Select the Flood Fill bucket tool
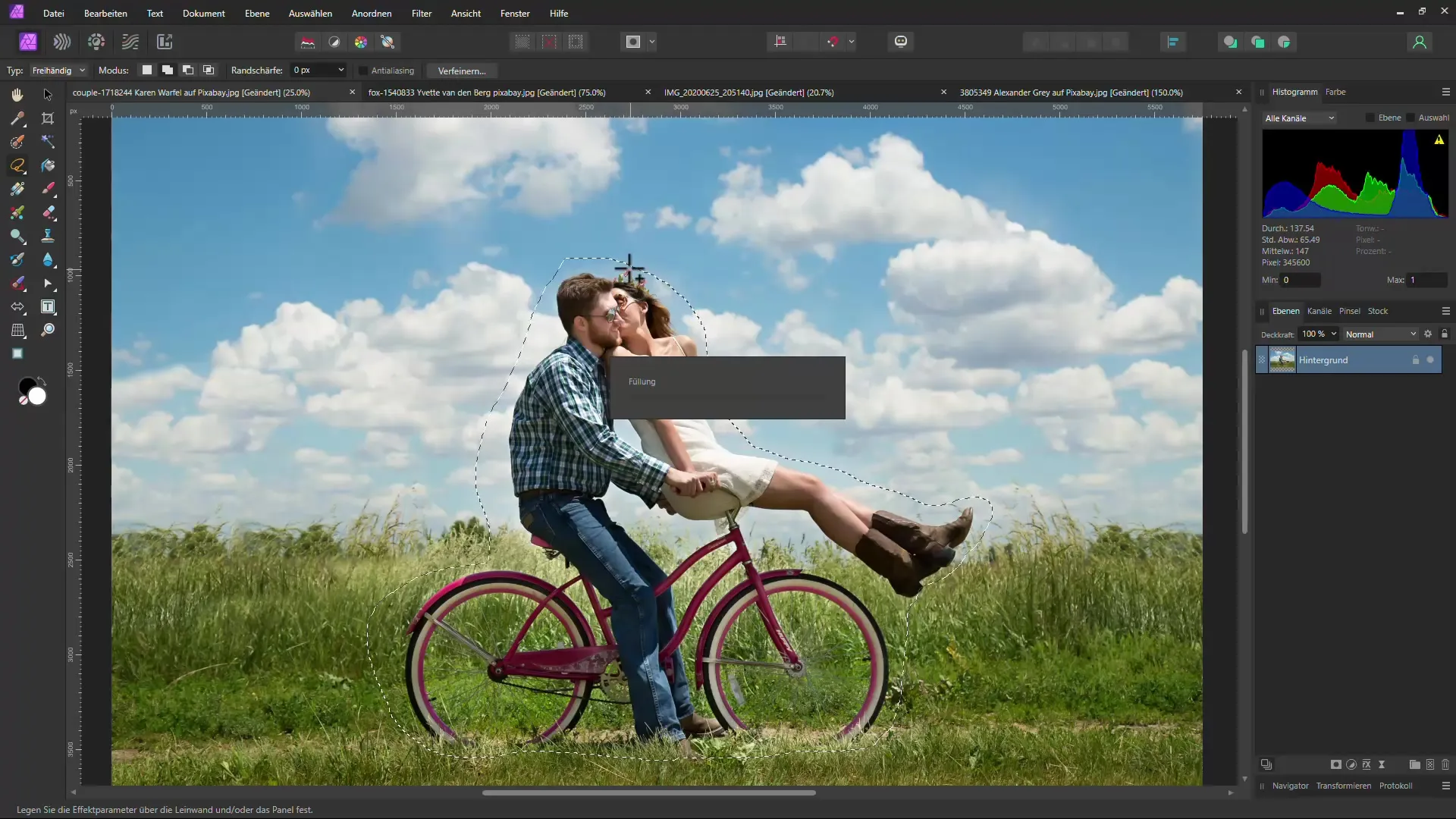 coord(48,165)
